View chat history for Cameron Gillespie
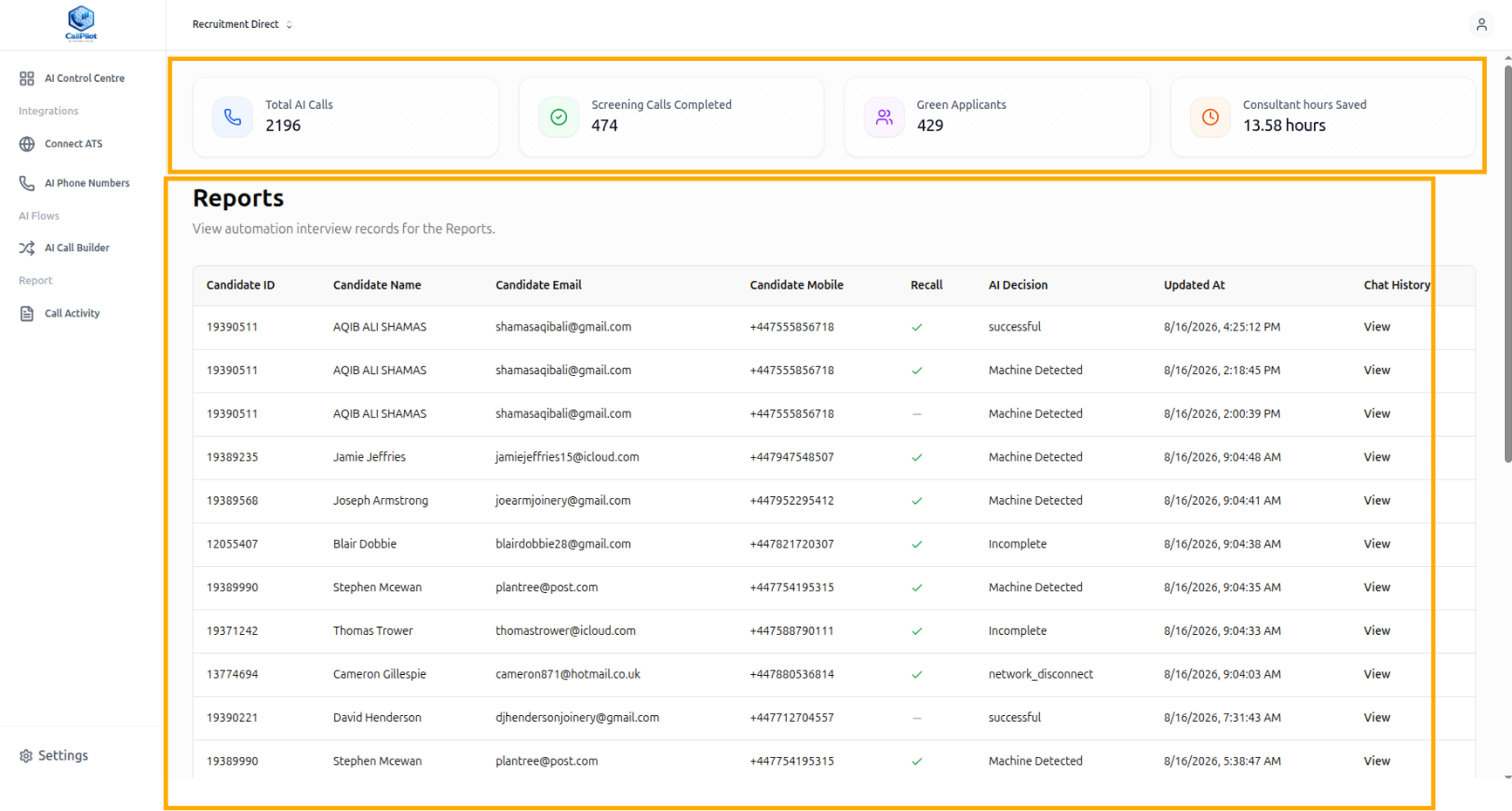 coord(1377,674)
